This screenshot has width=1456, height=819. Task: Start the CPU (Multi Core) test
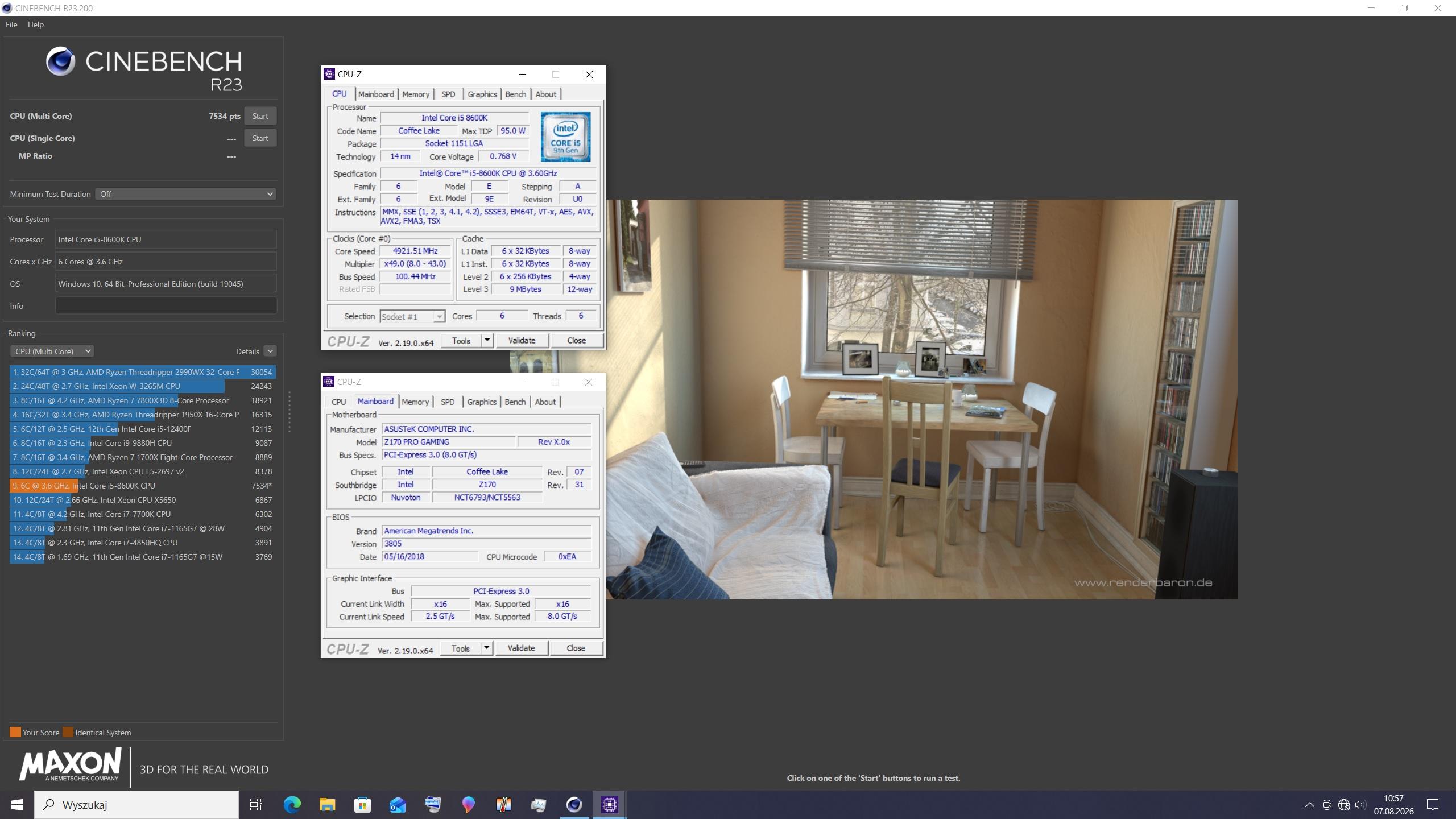tap(260, 116)
